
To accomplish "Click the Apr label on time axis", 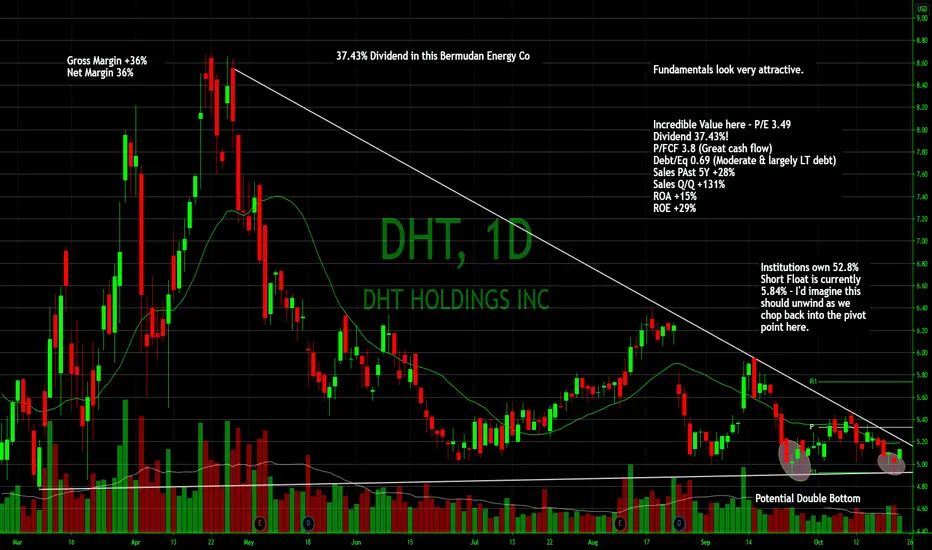I will pos(136,542).
